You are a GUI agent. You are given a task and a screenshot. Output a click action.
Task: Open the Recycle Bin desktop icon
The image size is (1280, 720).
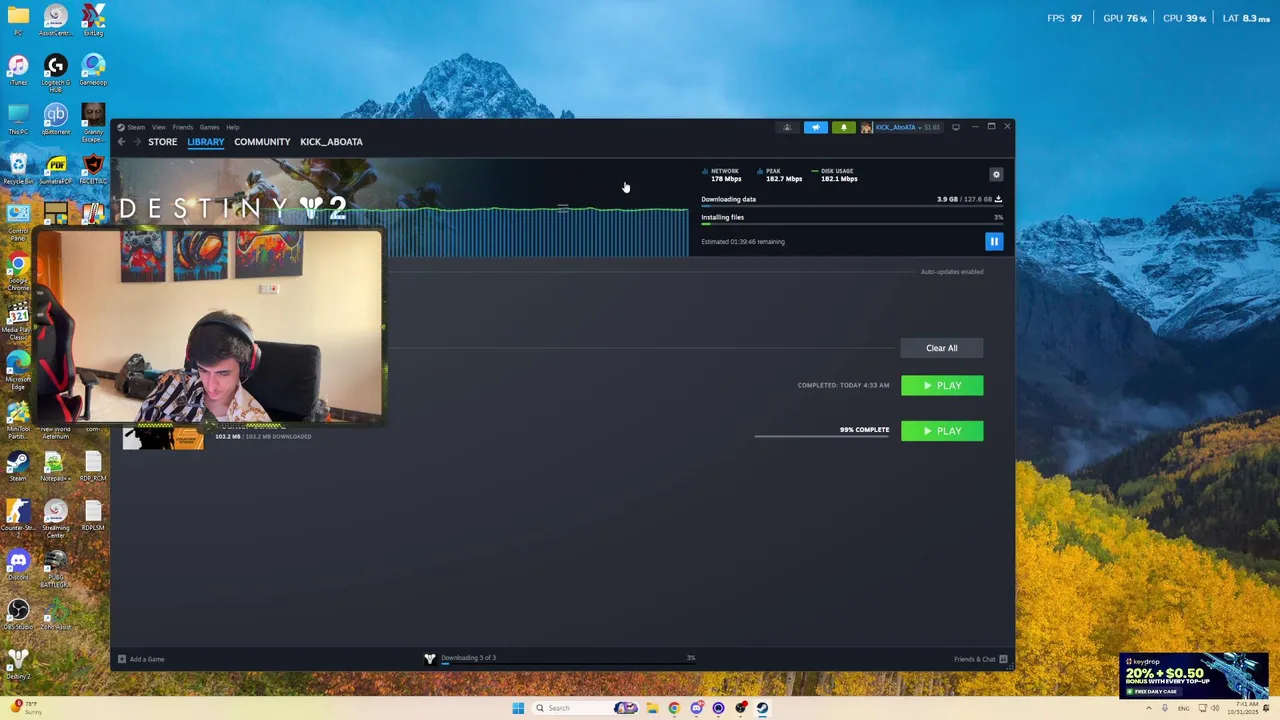(18, 169)
